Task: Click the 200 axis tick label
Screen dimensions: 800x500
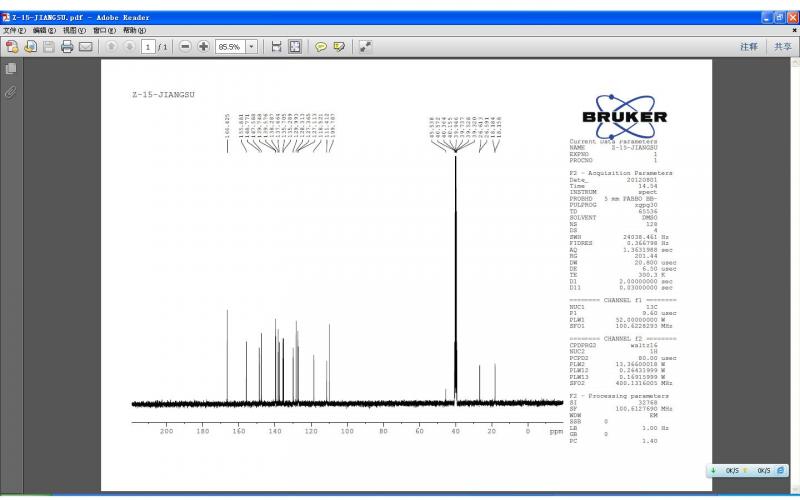Action: pos(166,431)
